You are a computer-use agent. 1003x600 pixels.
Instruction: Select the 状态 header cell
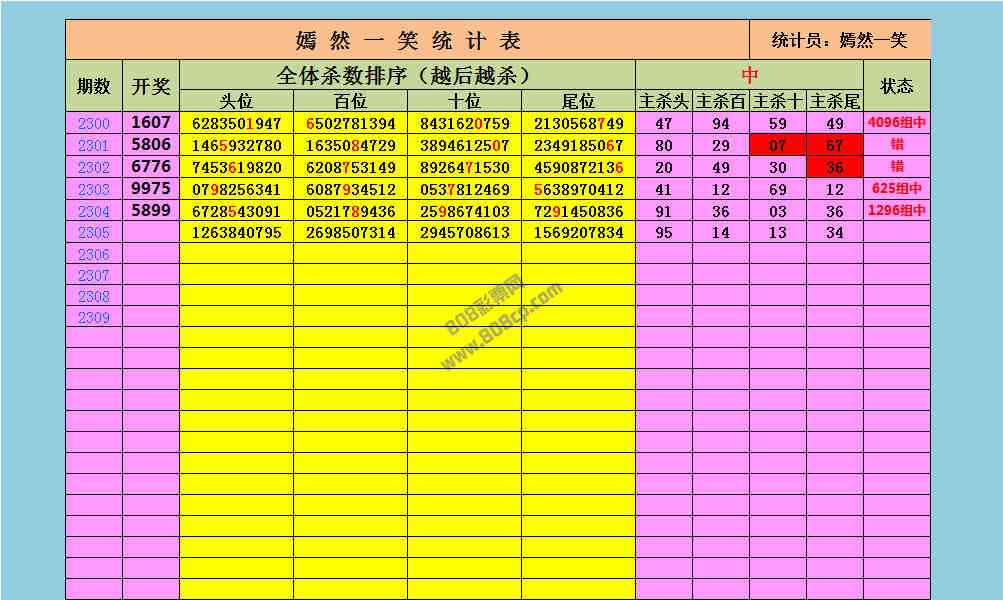click(896, 86)
